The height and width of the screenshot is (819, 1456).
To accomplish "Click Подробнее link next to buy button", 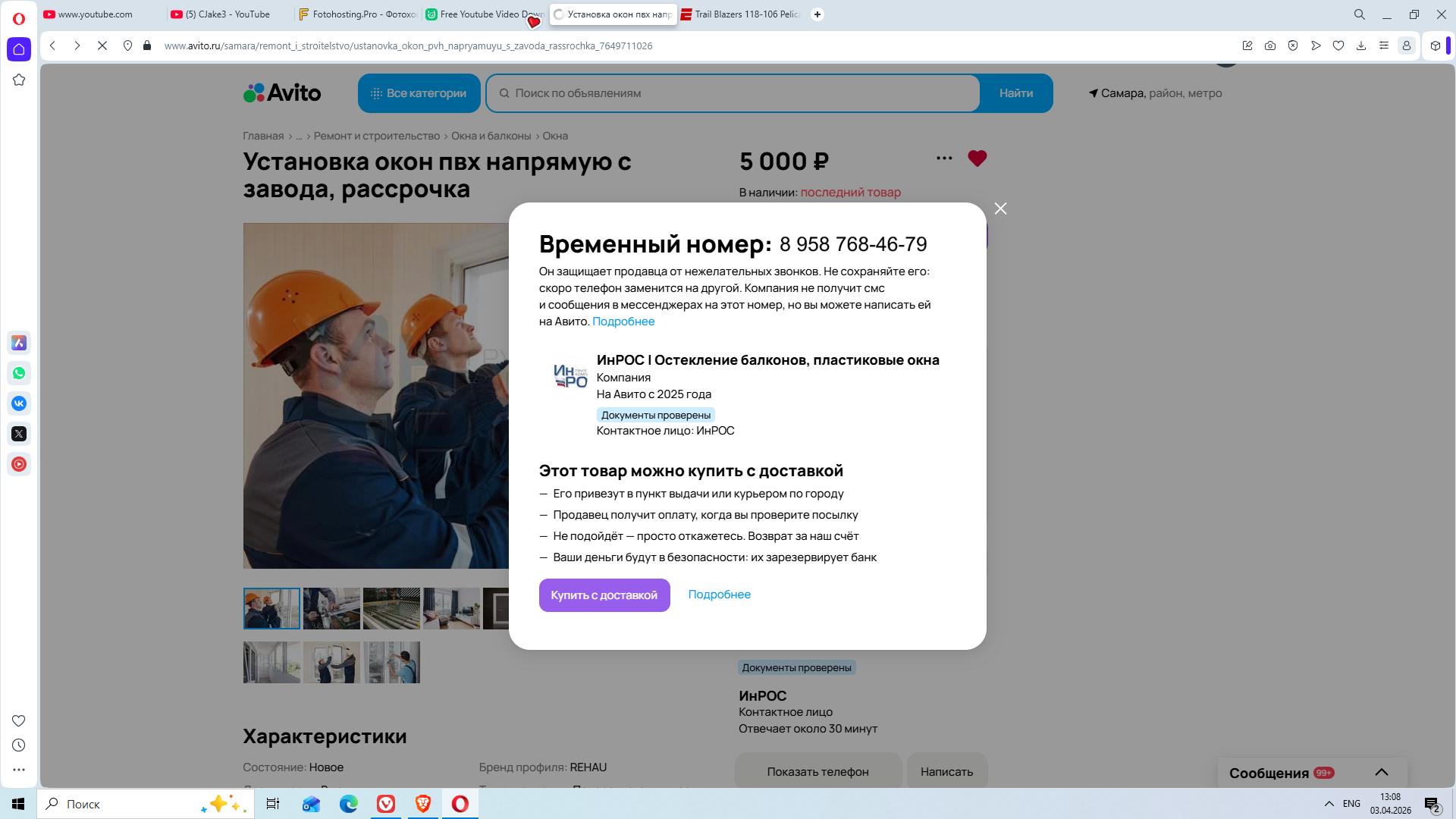I will 719,595.
